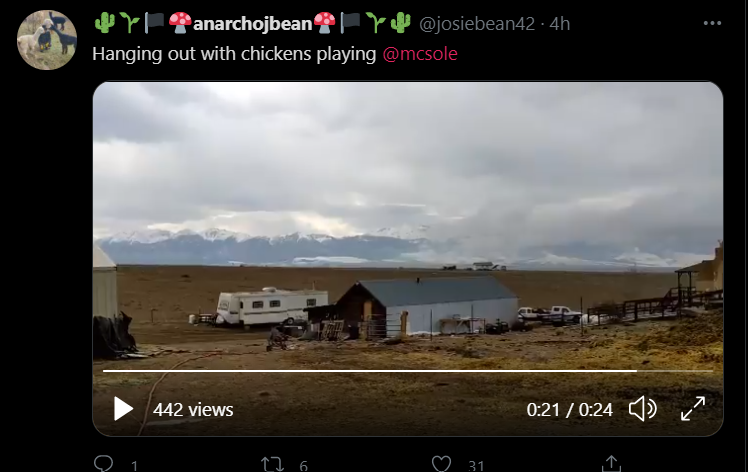Click the reply count of 1
Screen dimensions: 748x472
pyautogui.click(x=135, y=466)
